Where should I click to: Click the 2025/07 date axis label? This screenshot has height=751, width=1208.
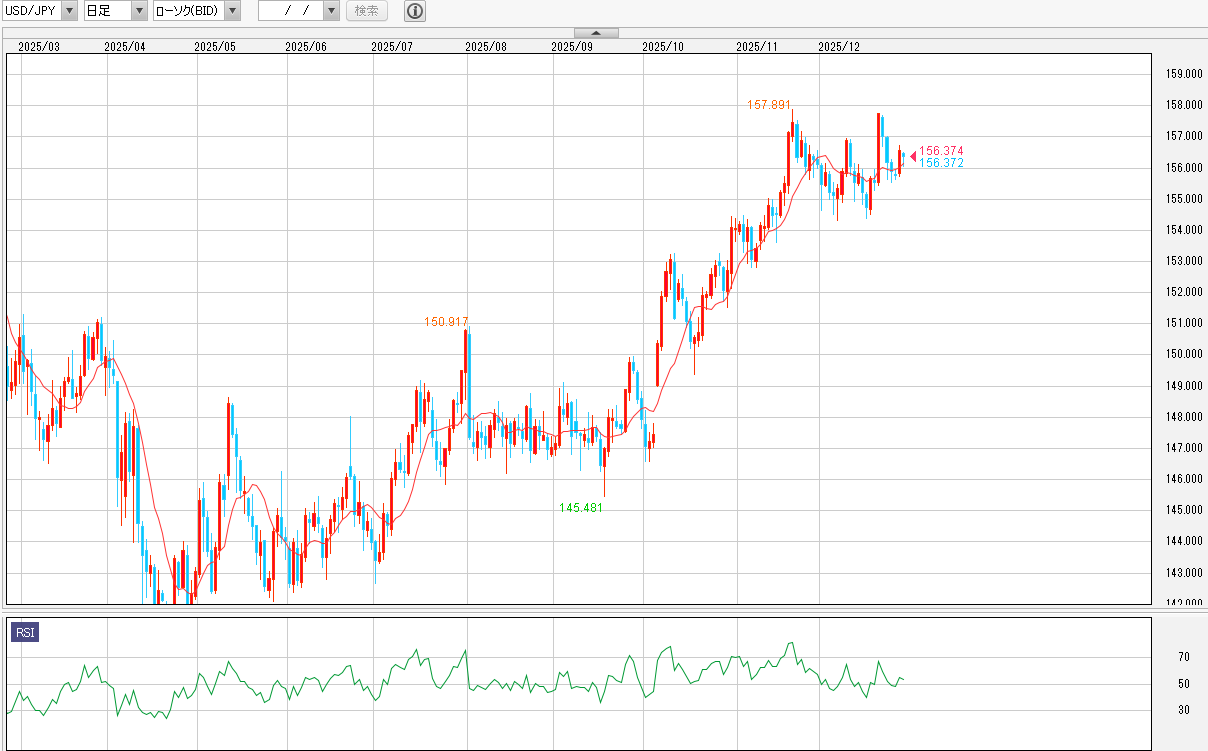pyautogui.click(x=392, y=46)
